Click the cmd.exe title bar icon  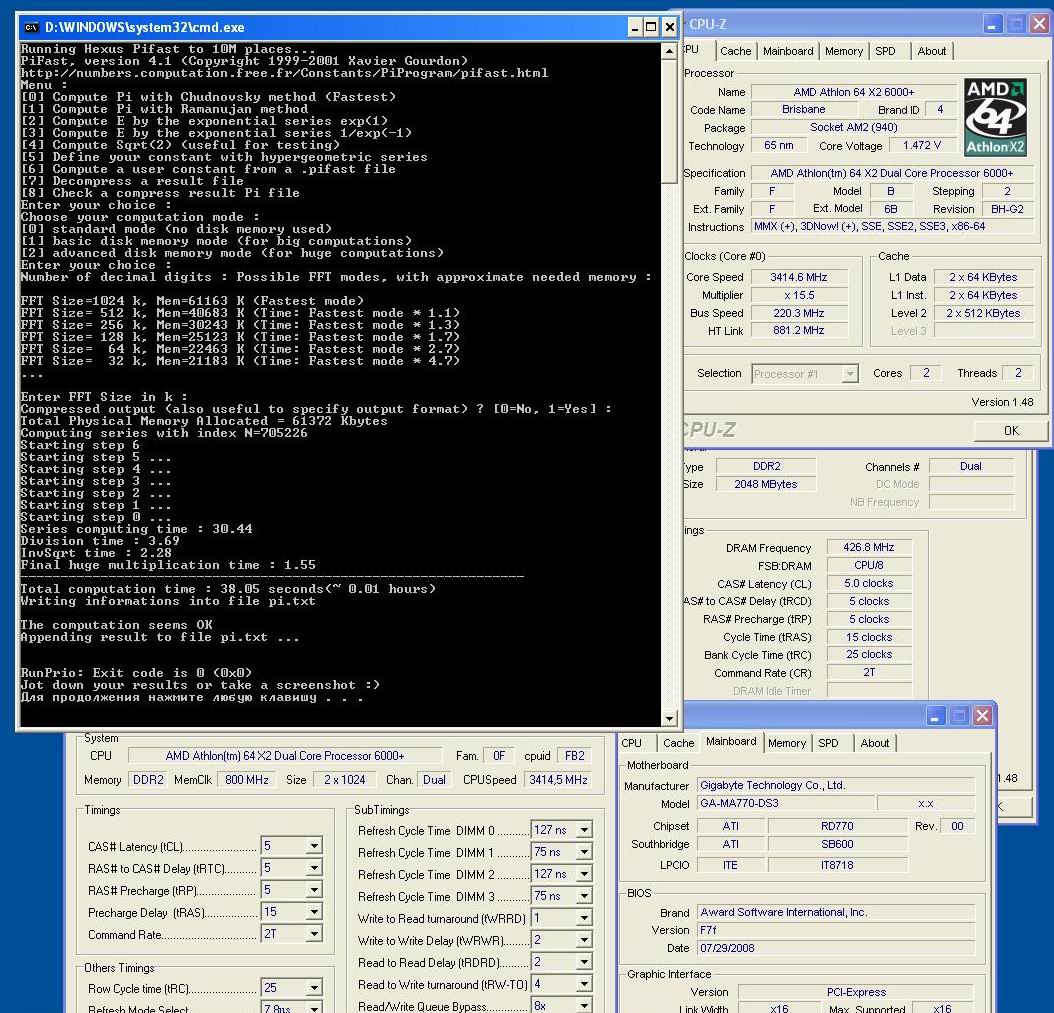[x=31, y=28]
